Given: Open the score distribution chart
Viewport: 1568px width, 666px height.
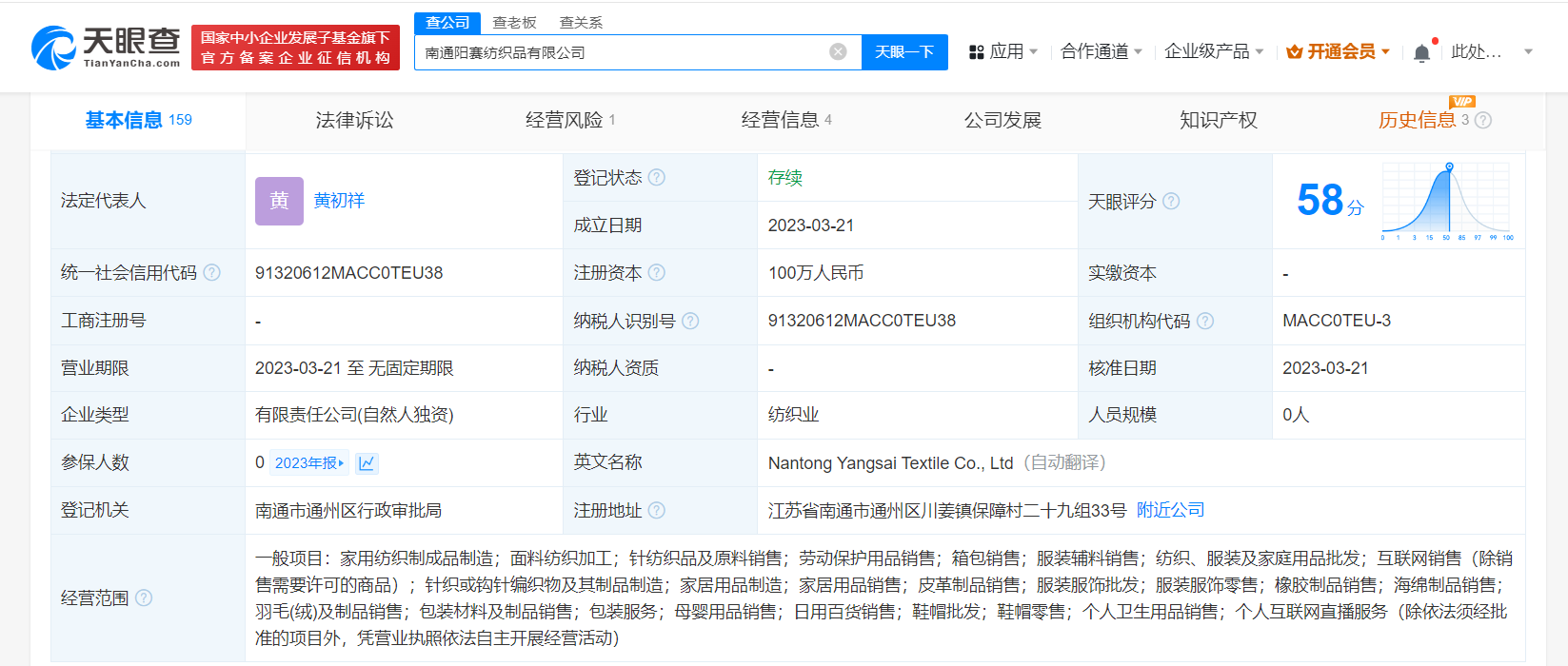Looking at the screenshot, I should pyautogui.click(x=1447, y=201).
